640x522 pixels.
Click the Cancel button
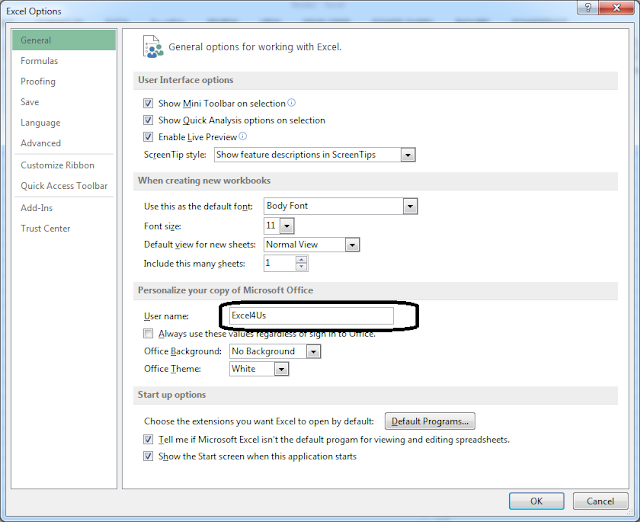click(x=600, y=501)
